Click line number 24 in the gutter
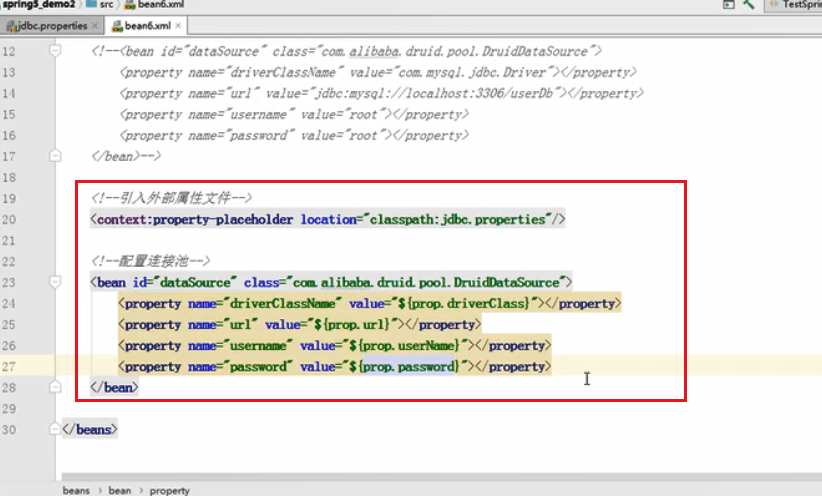The height and width of the screenshot is (496, 822). pos(9,304)
